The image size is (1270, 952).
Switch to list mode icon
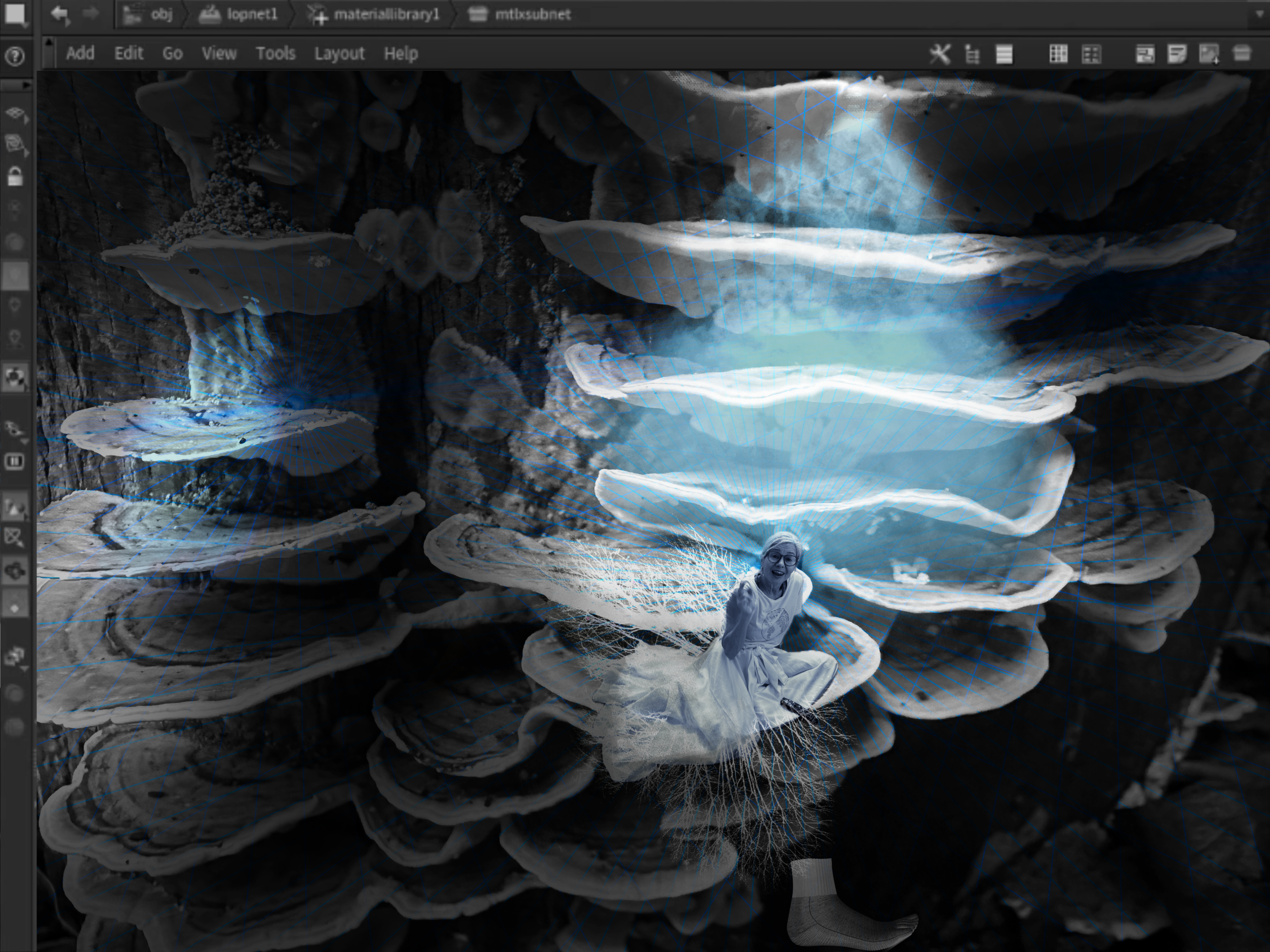click(x=1004, y=55)
